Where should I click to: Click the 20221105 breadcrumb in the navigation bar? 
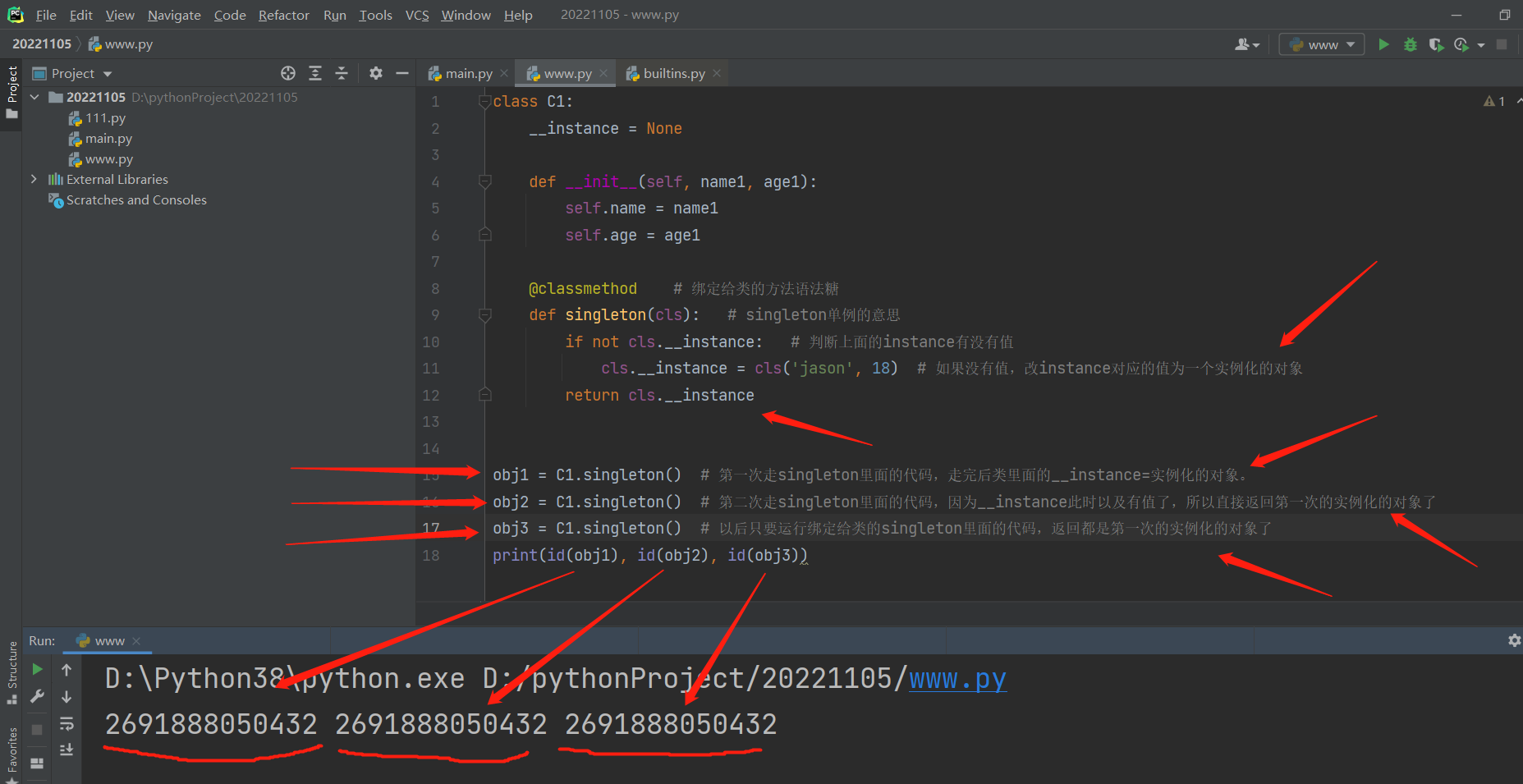(x=42, y=44)
